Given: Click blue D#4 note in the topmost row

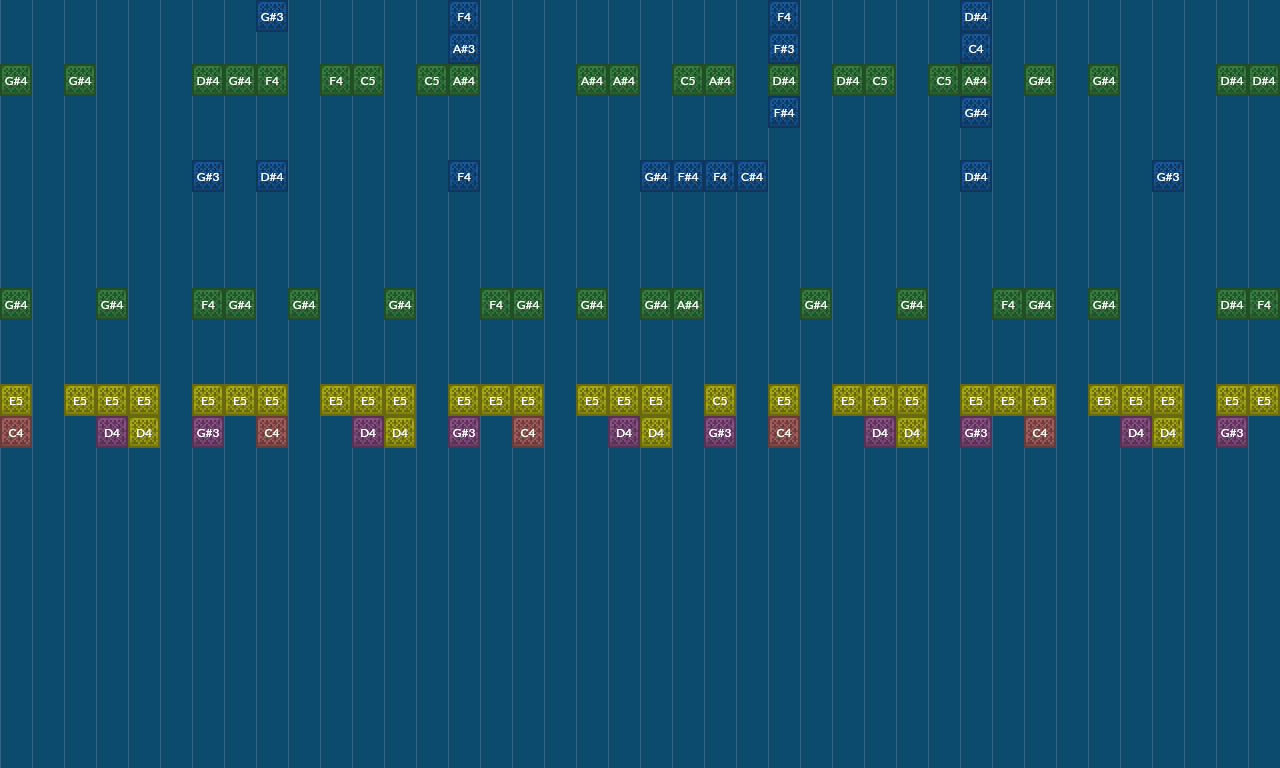Looking at the screenshot, I should tap(976, 16).
